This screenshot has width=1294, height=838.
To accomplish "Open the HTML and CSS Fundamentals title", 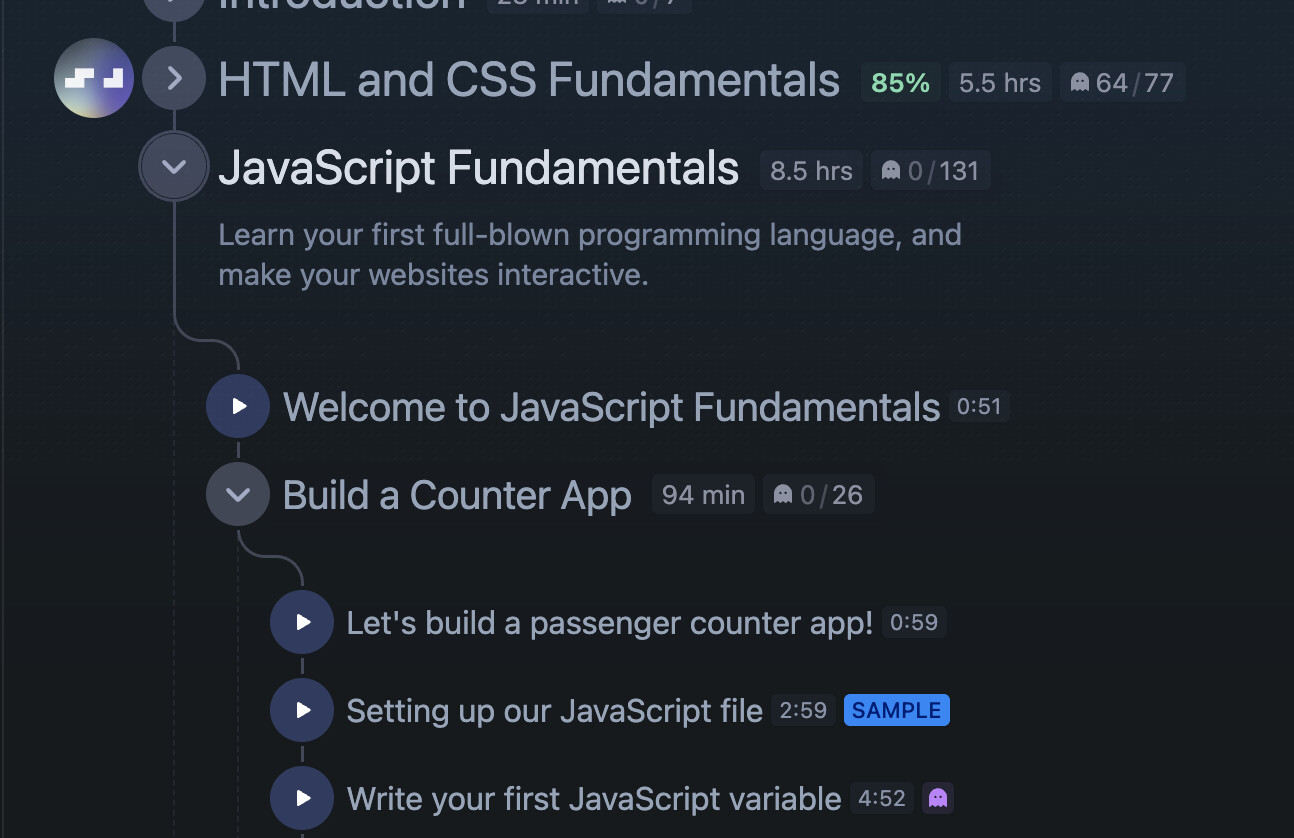I will tap(528, 80).
